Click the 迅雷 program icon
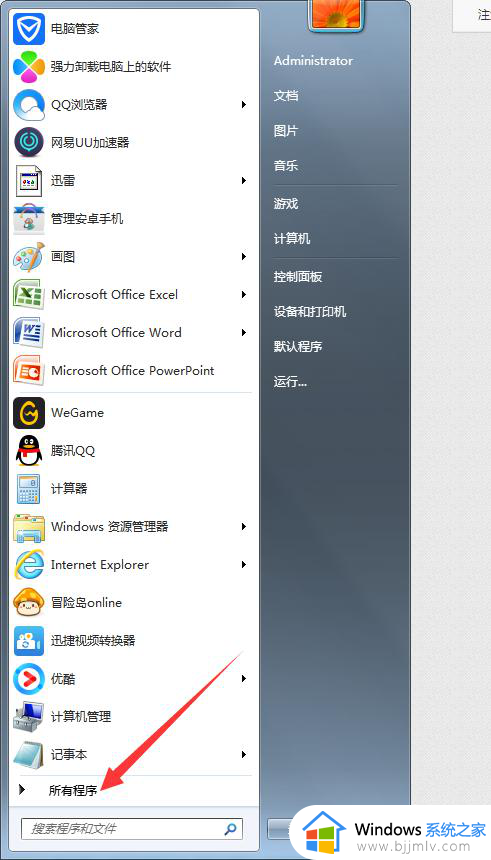 [x=29, y=180]
